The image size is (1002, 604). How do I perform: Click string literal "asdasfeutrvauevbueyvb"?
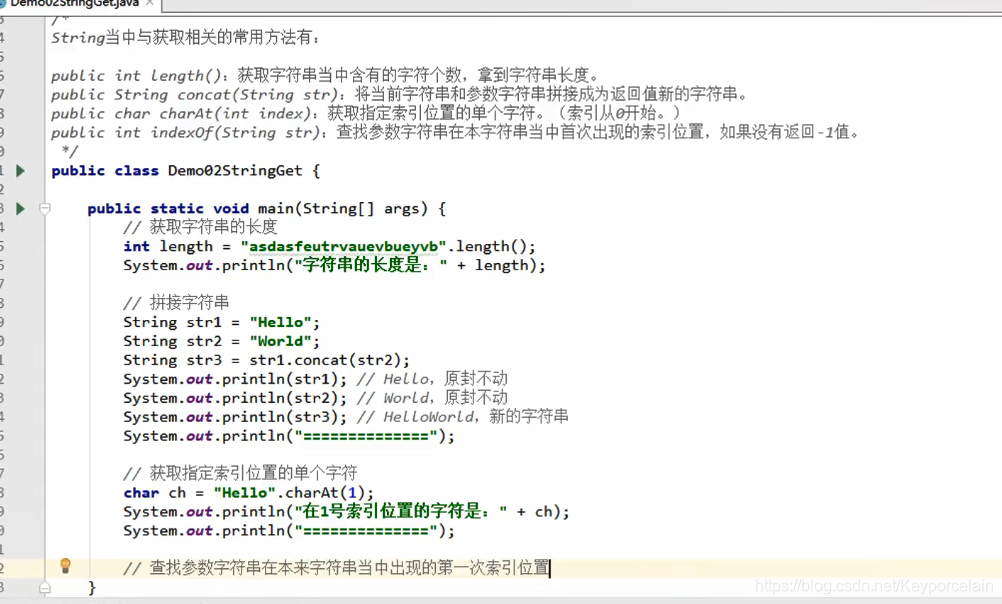click(x=343, y=247)
